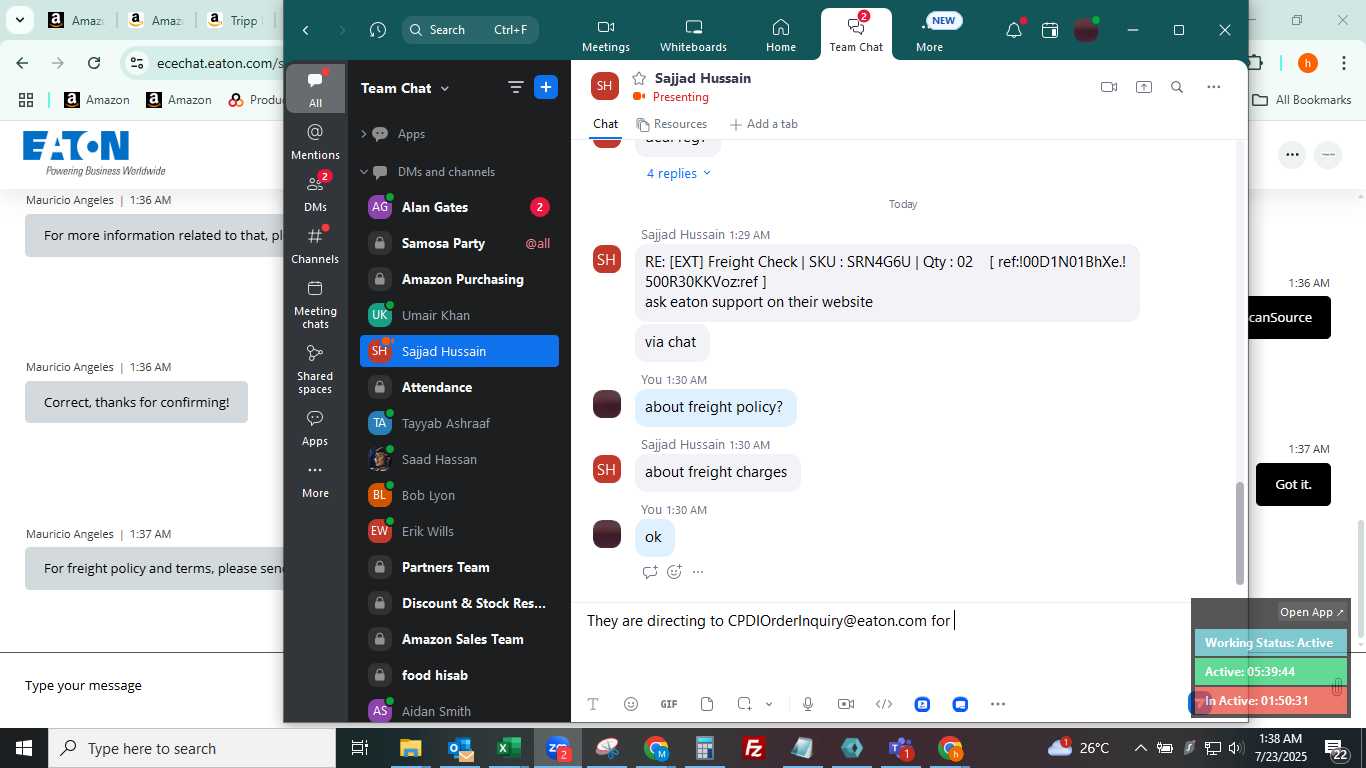Screen dimensions: 1366x768
Task: Record a video message
Action: coord(846,704)
